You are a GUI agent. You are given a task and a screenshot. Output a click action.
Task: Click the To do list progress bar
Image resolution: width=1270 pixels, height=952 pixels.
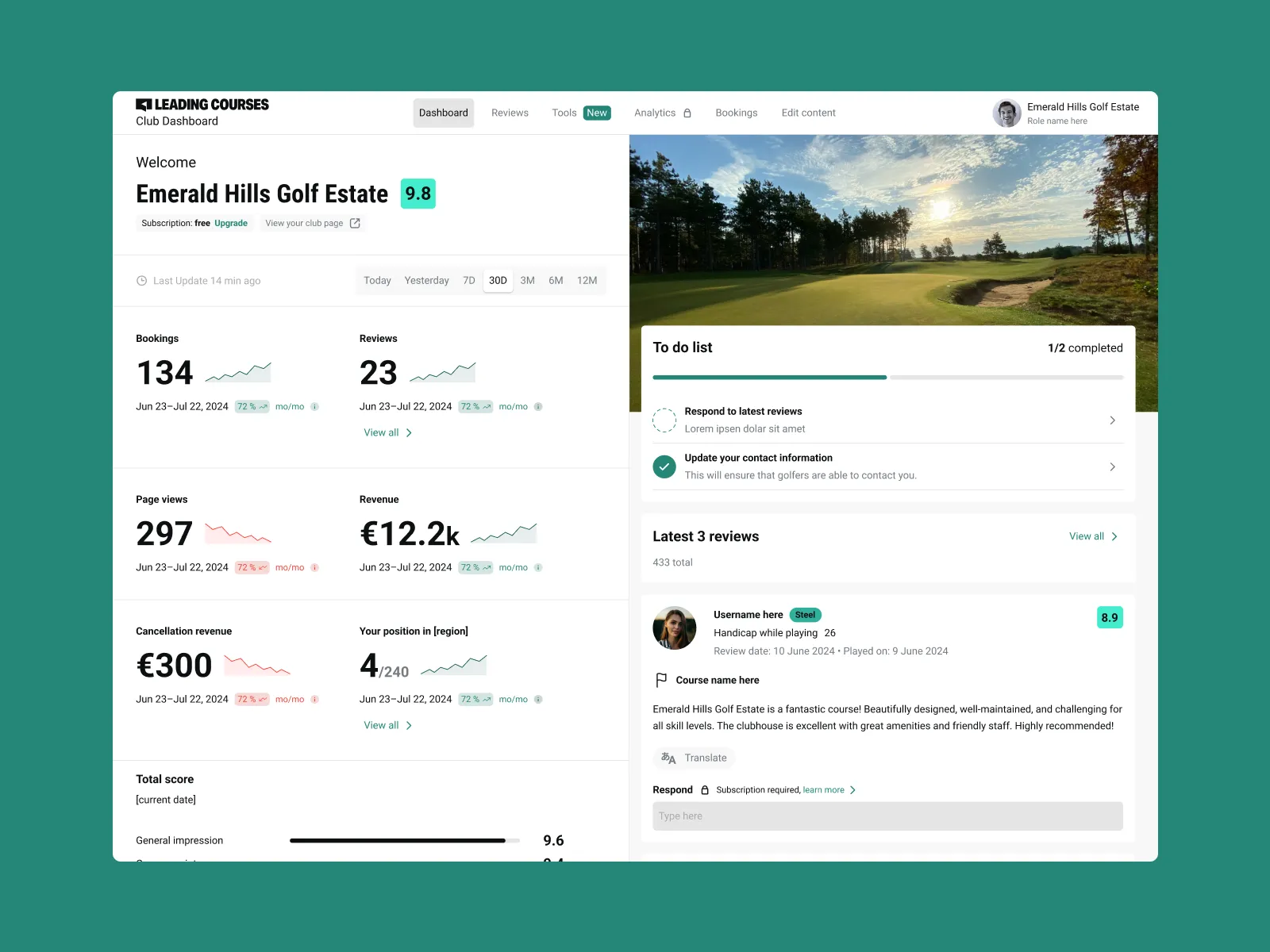(x=888, y=378)
